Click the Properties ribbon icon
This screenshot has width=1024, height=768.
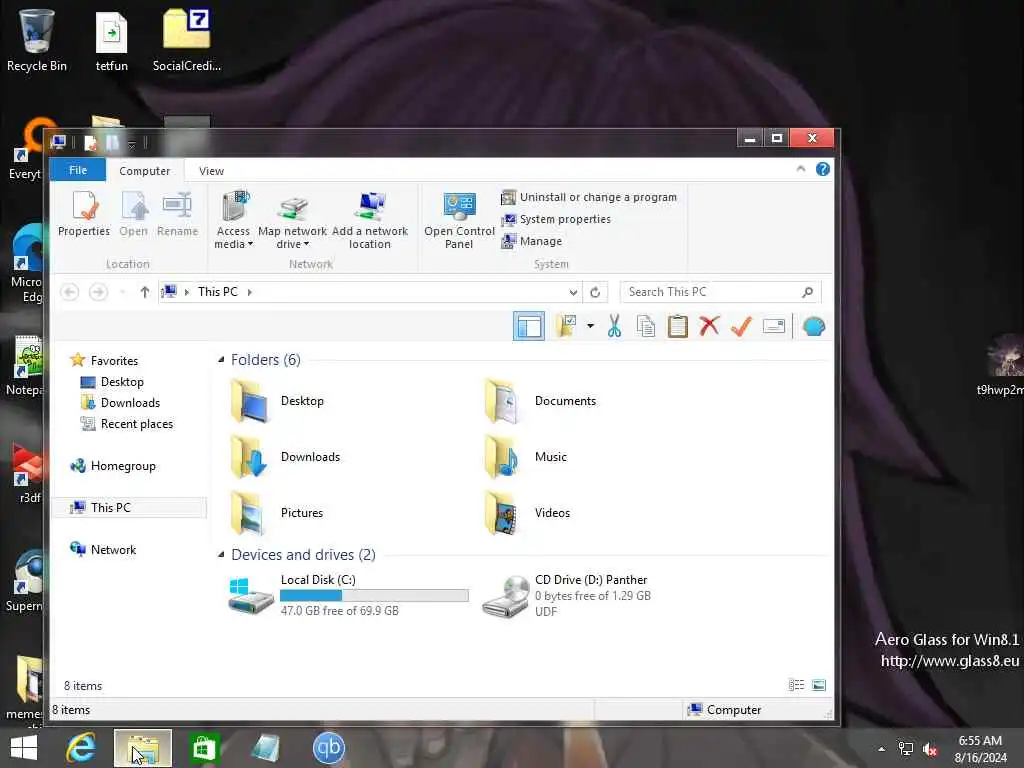pos(84,214)
